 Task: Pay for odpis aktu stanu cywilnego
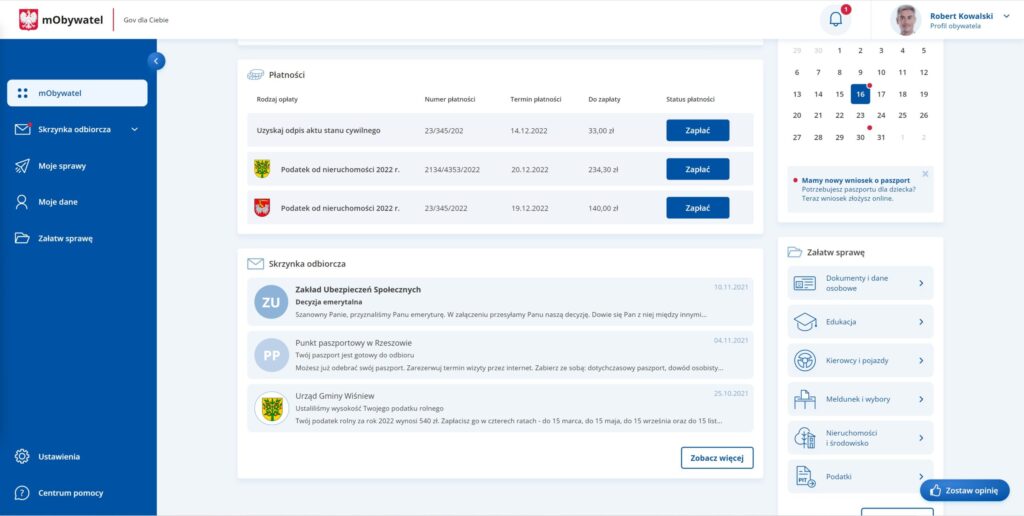(697, 130)
